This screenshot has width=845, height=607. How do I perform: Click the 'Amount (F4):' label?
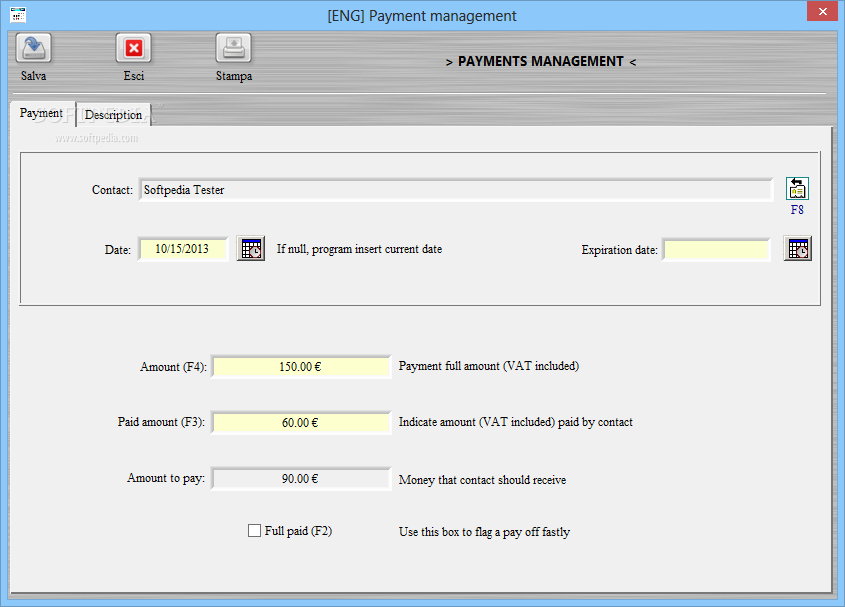click(173, 367)
